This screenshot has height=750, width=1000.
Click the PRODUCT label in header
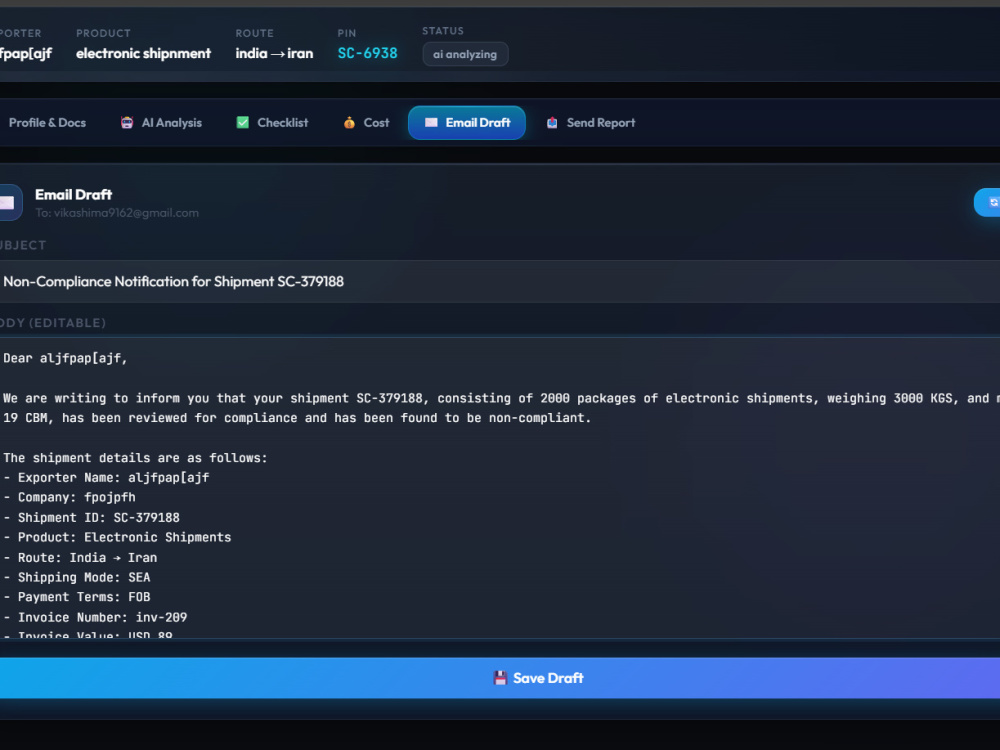[103, 33]
